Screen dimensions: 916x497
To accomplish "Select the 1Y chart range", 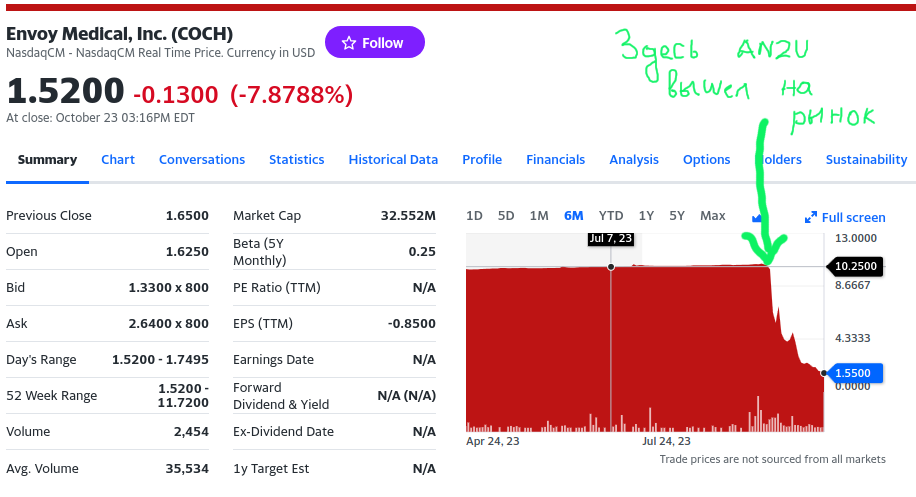I will point(646,216).
